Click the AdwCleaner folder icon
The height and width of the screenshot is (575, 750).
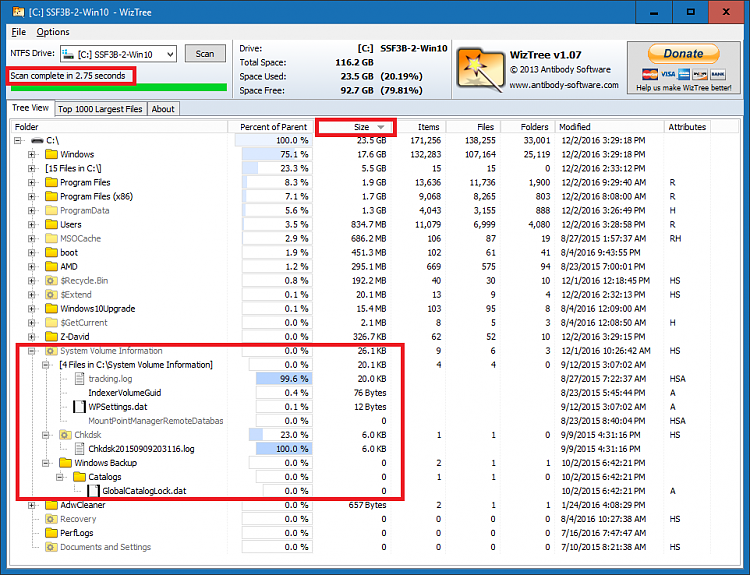[51, 505]
